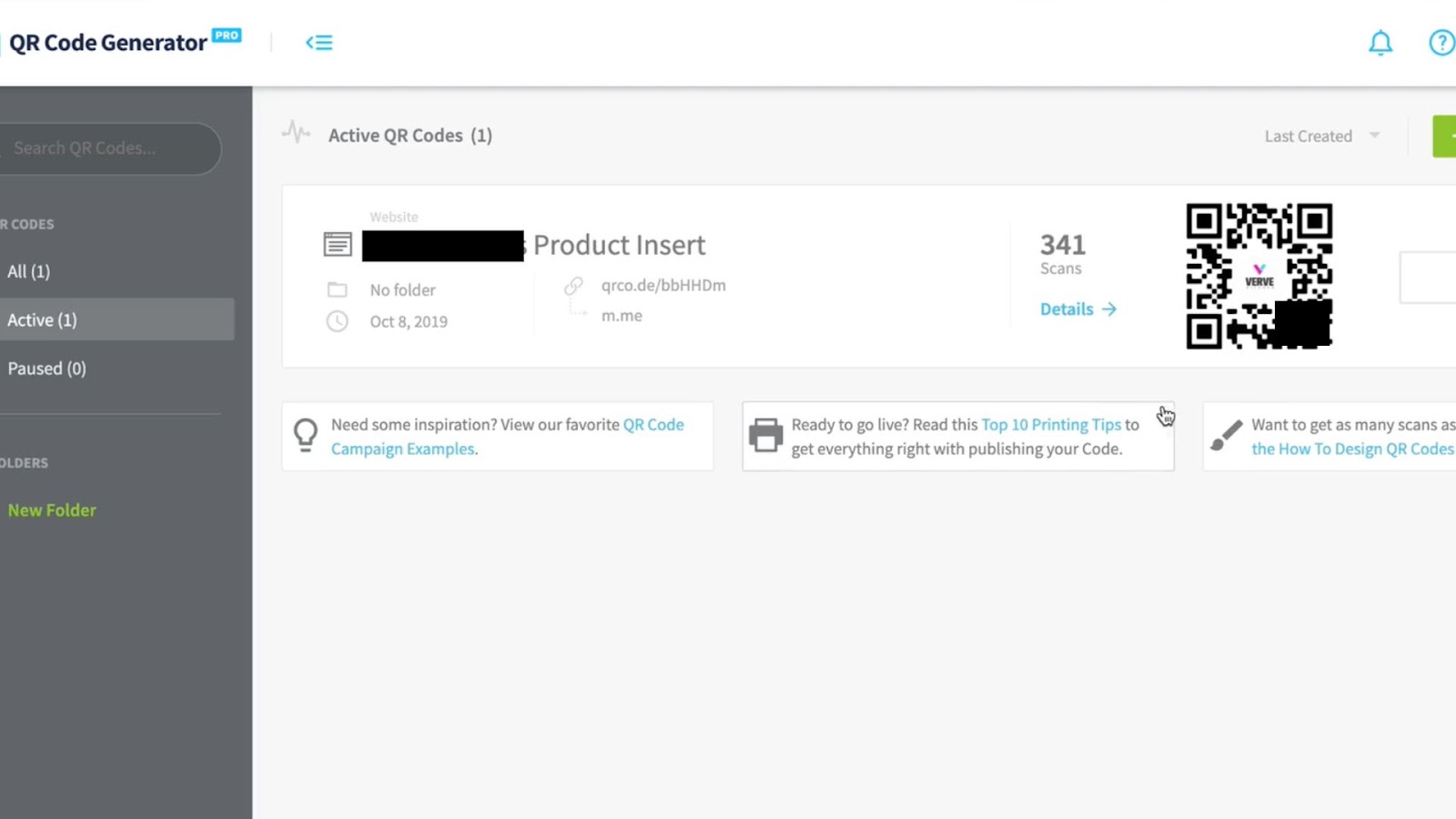Screen dimensions: 1456x819
Task: Click the Search QR Codes field
Action: point(111,148)
